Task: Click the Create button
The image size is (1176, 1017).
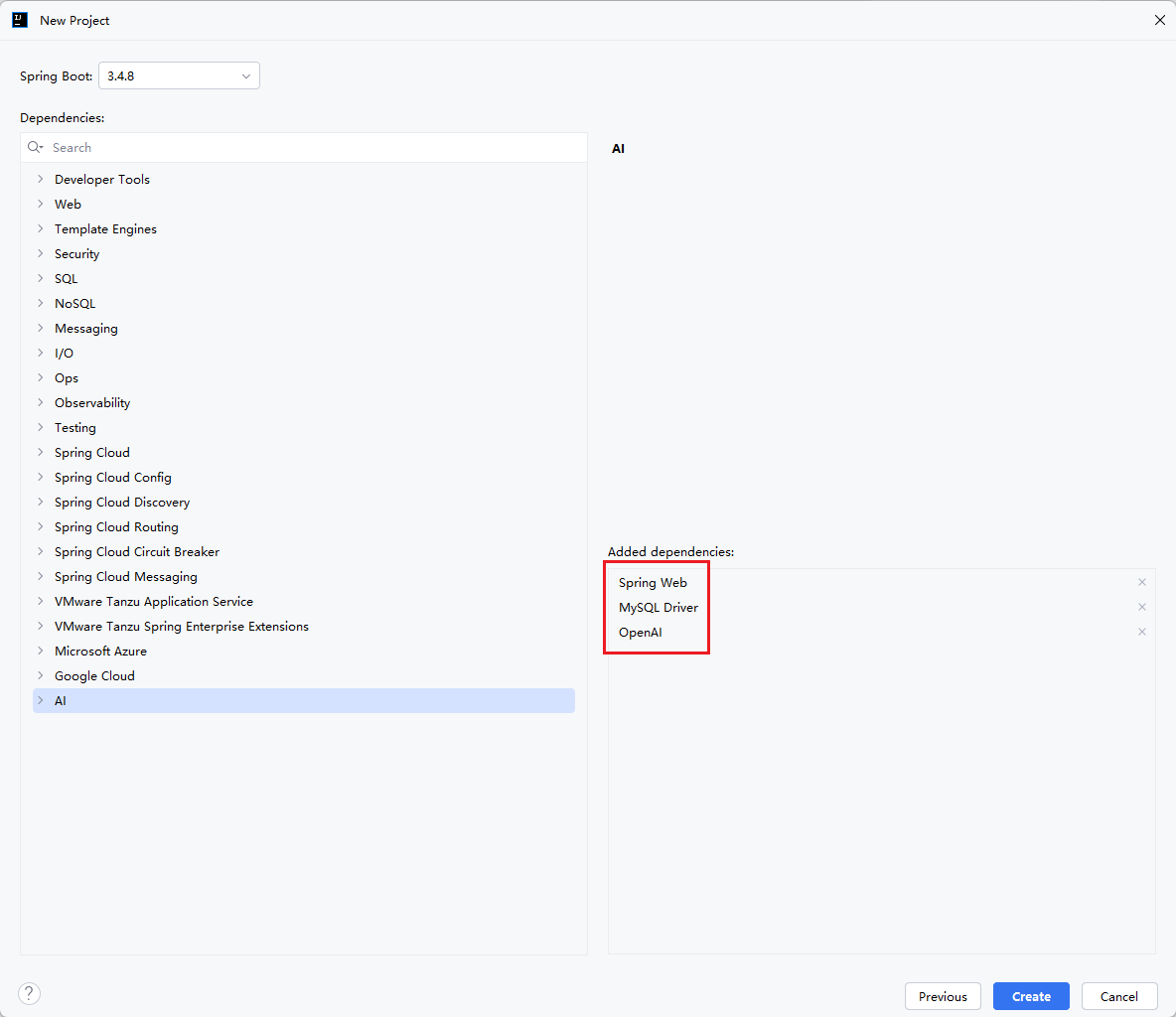Action: [x=1031, y=996]
